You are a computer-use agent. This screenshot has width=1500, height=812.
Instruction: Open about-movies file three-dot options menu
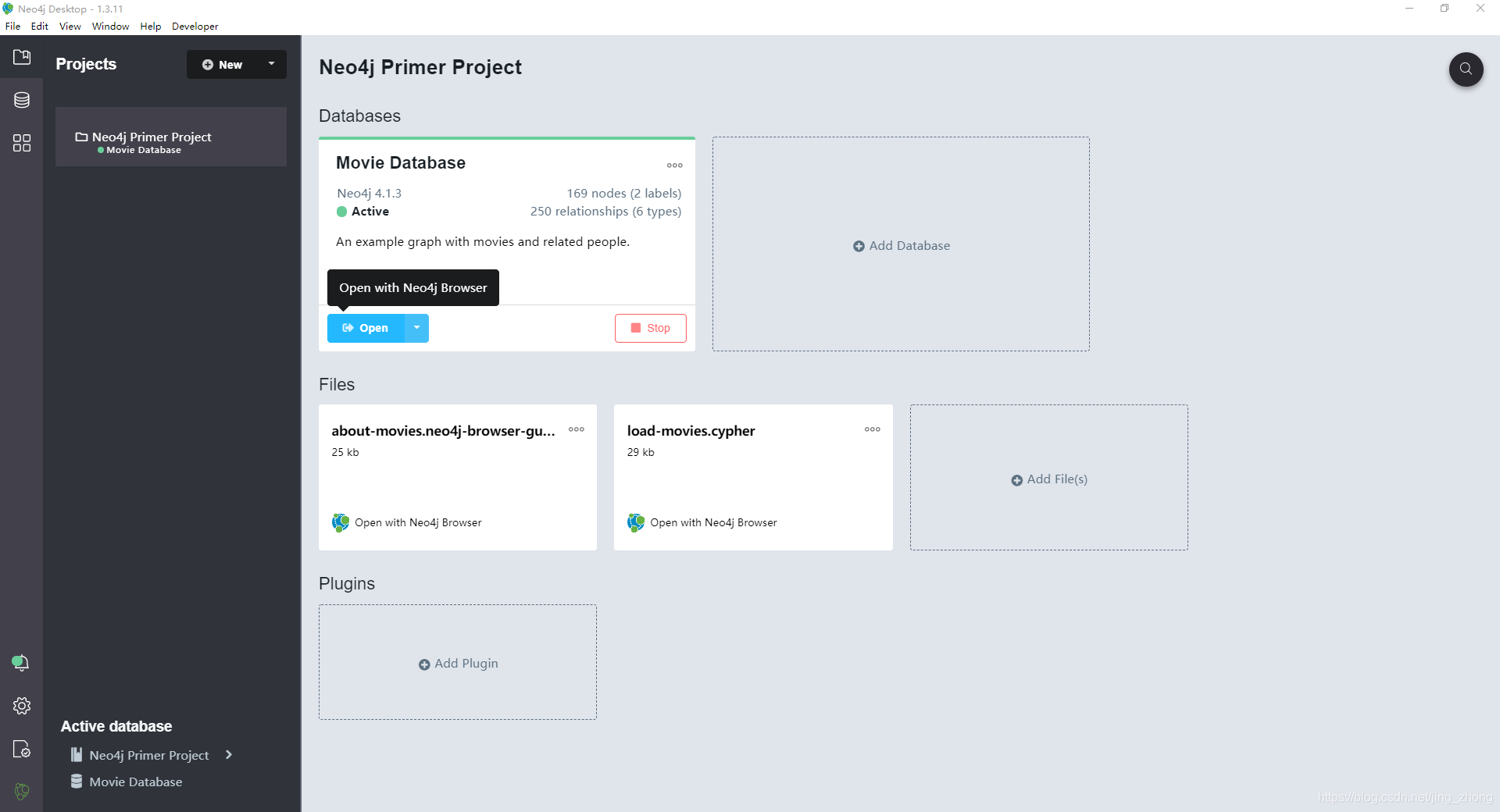pyautogui.click(x=577, y=429)
